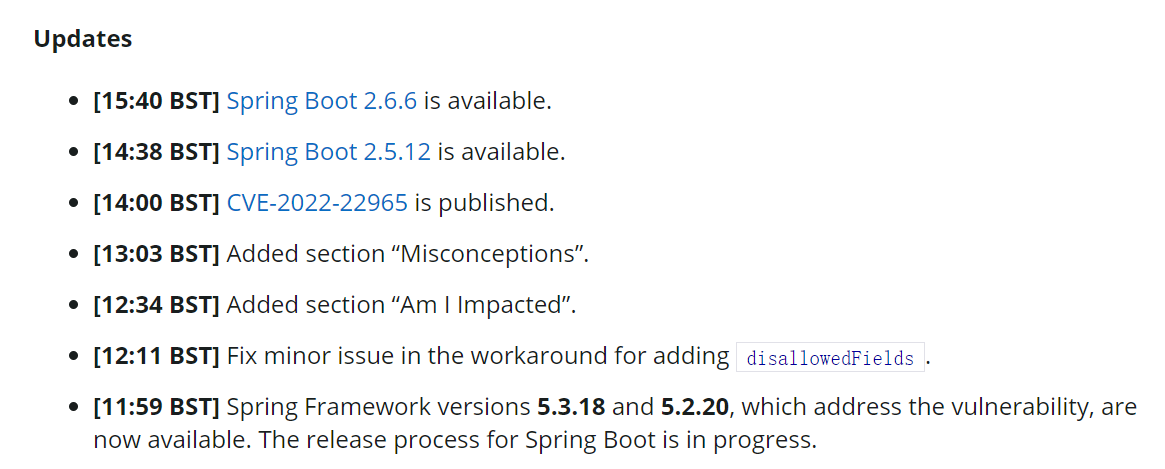
Task: Open the CVE-2022-22965 link
Action: click(x=317, y=202)
